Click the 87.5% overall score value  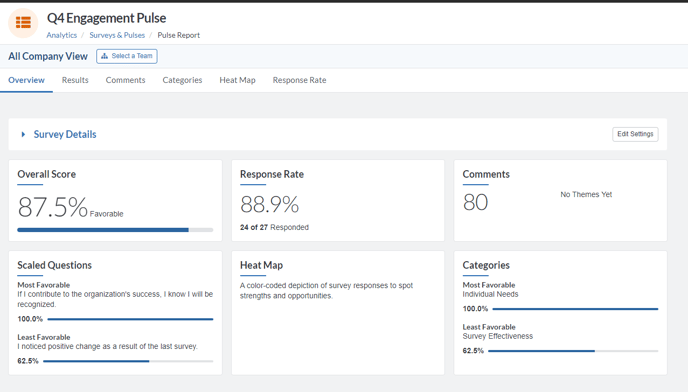pyautogui.click(x=53, y=207)
